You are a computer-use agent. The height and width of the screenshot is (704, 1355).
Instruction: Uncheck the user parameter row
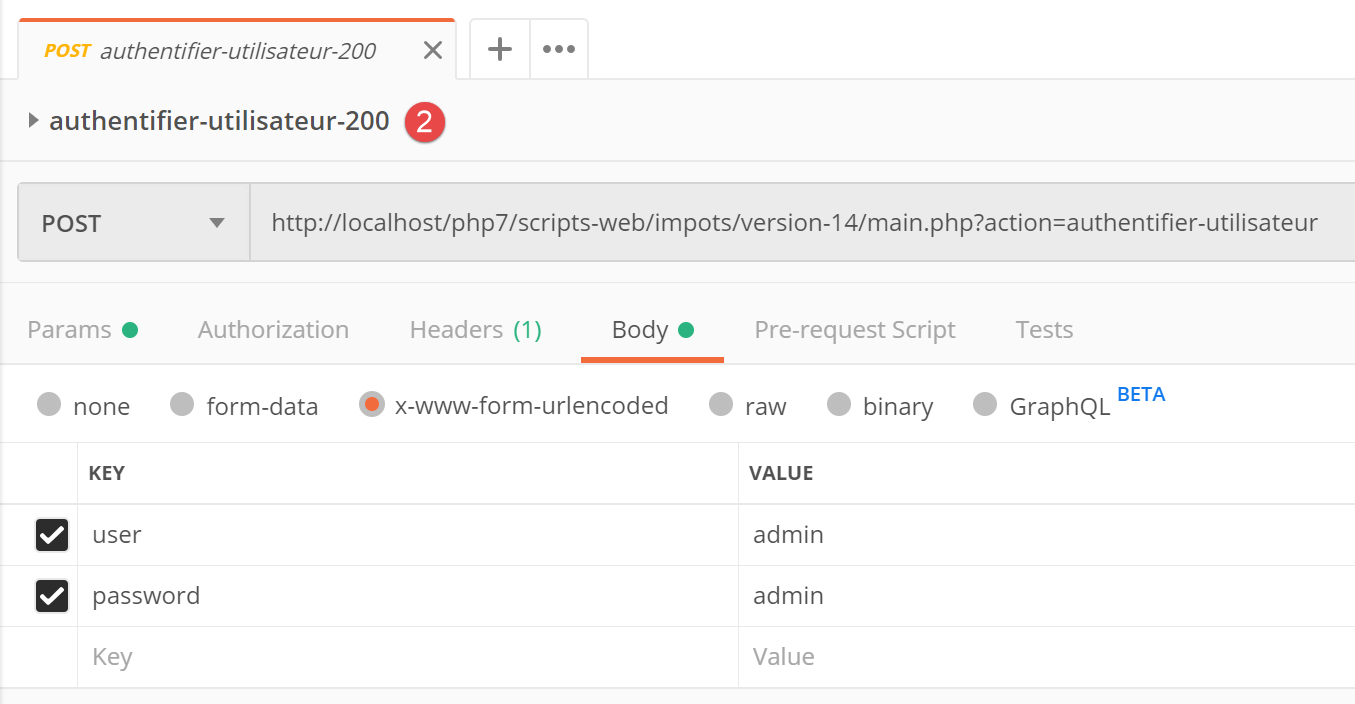pyautogui.click(x=52, y=535)
